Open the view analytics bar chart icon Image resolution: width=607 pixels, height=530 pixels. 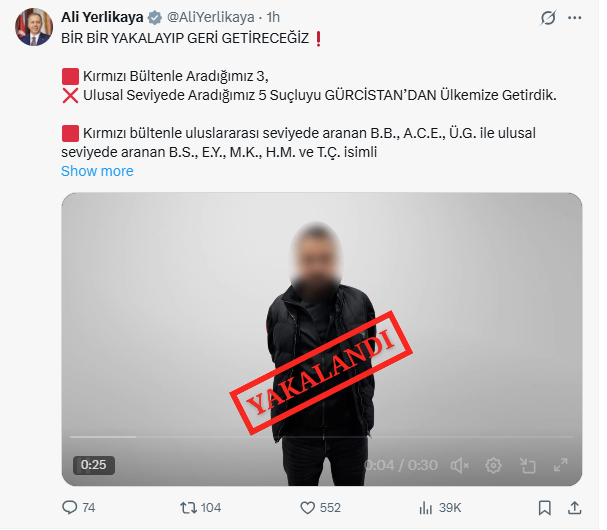[x=425, y=508]
